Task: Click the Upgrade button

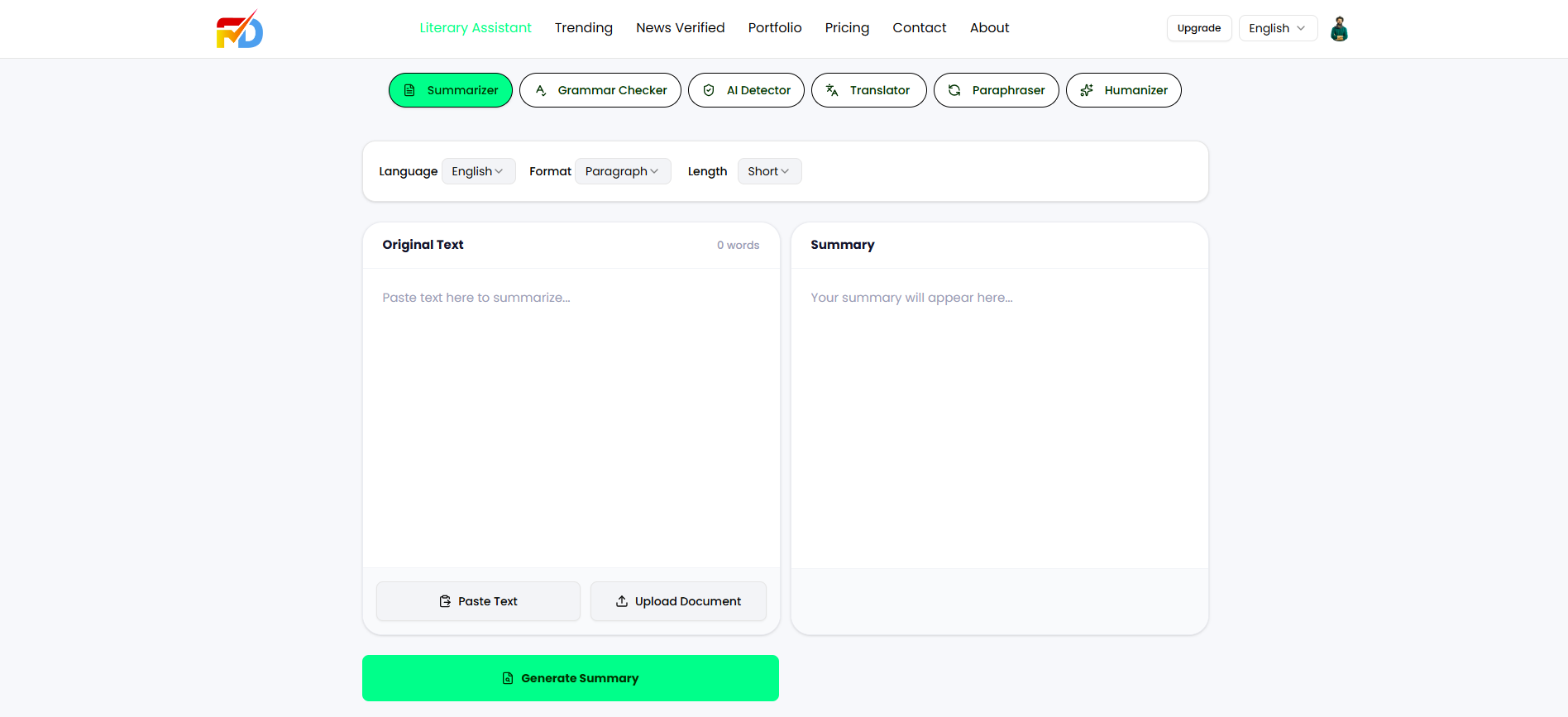Action: 1198,28
